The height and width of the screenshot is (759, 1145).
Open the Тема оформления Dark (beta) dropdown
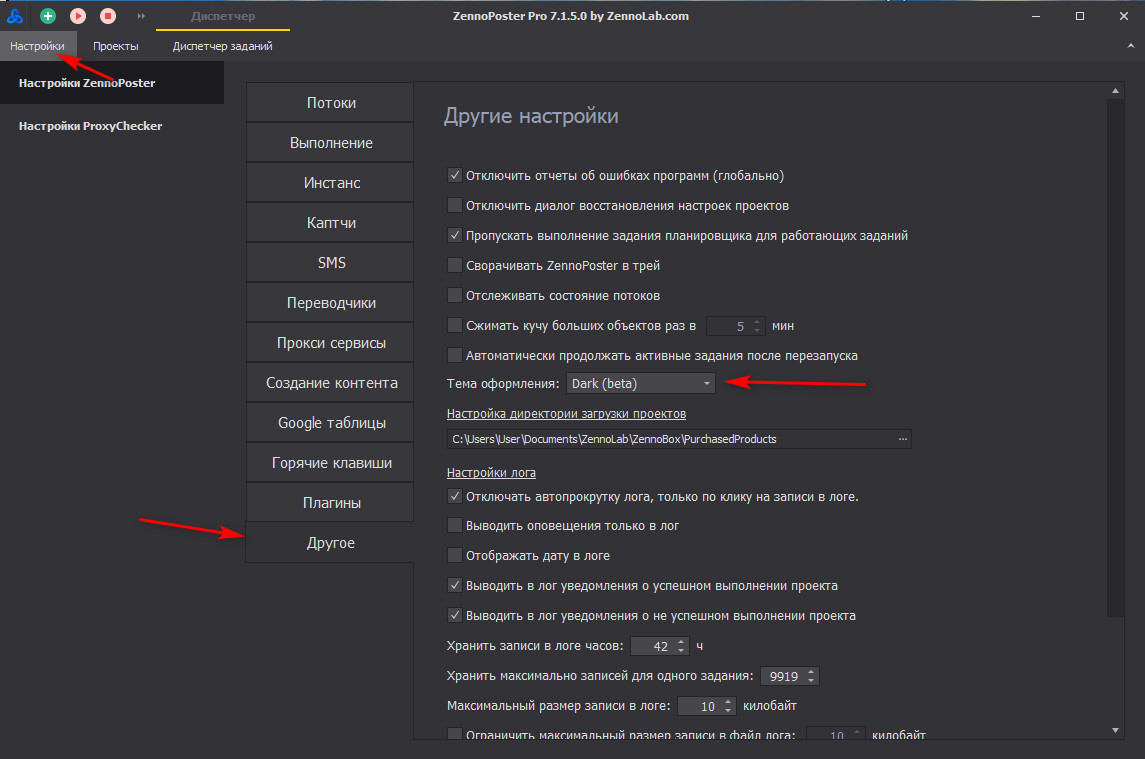click(640, 384)
